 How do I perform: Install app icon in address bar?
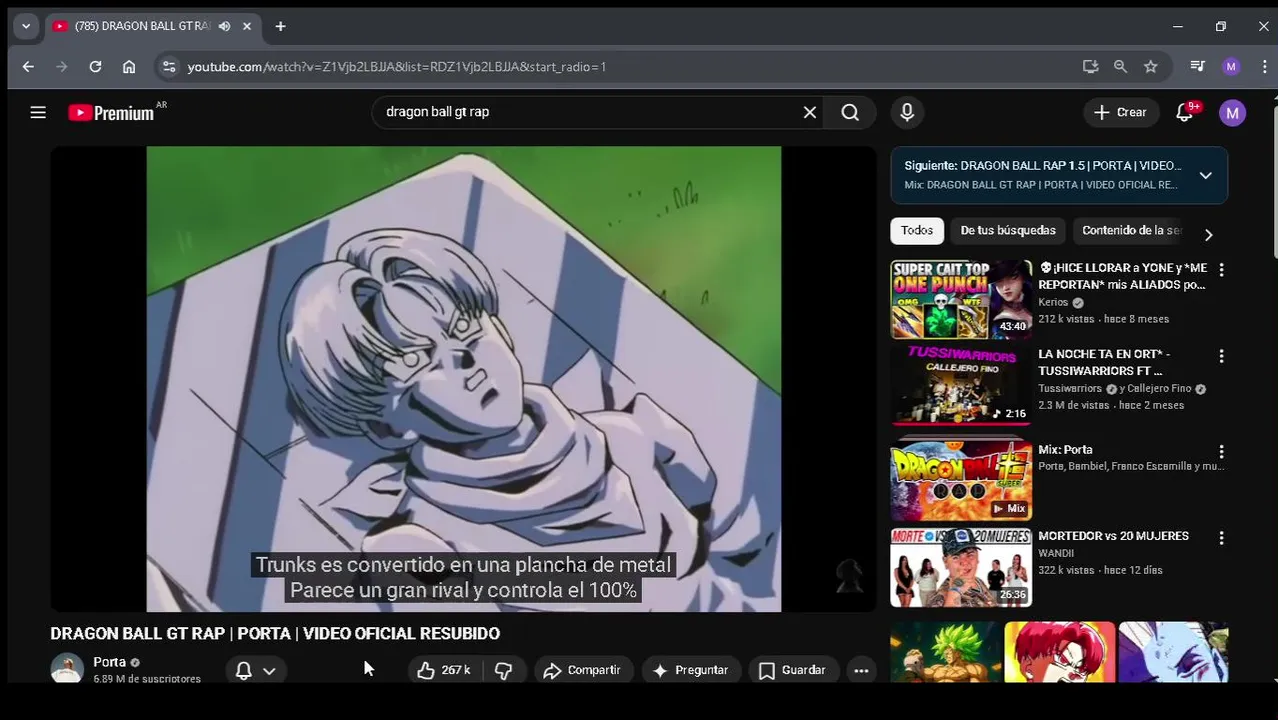click(1090, 67)
